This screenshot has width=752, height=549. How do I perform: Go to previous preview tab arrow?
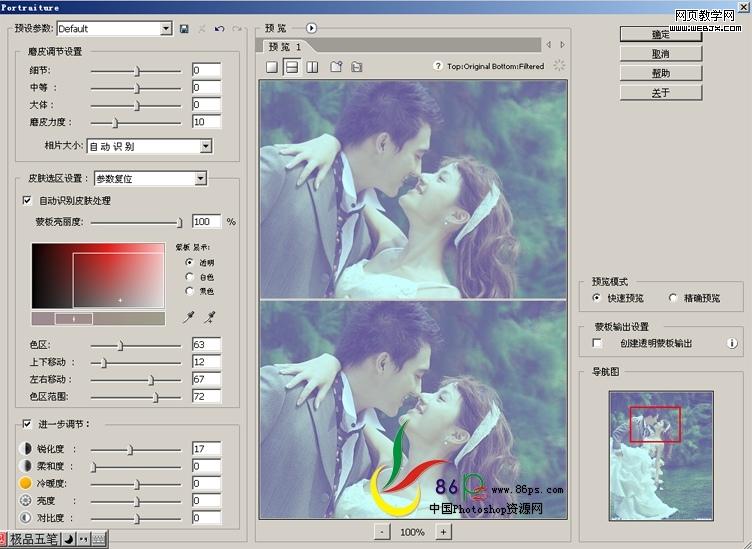(x=548, y=45)
